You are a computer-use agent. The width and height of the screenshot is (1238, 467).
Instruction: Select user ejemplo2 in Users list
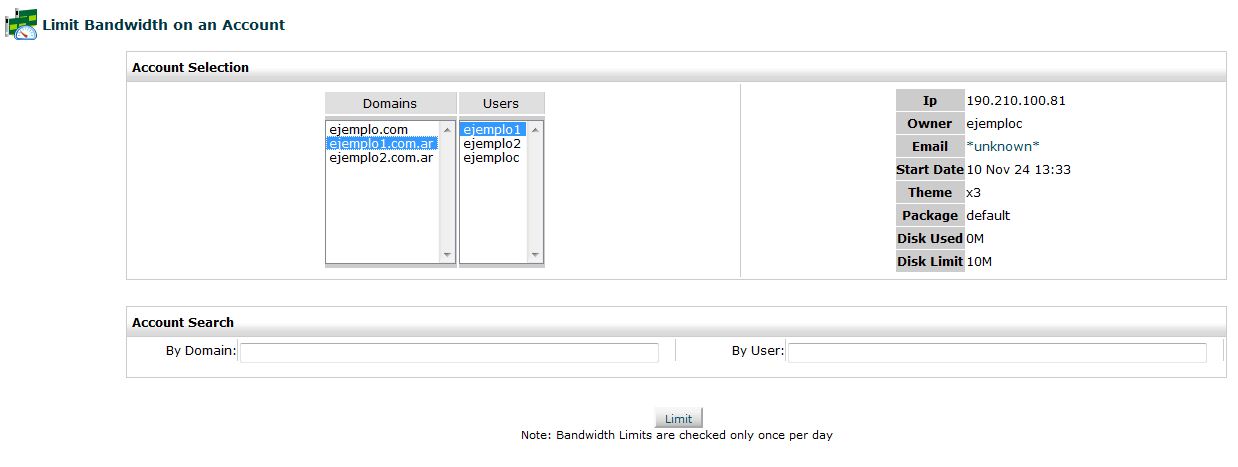coord(492,143)
